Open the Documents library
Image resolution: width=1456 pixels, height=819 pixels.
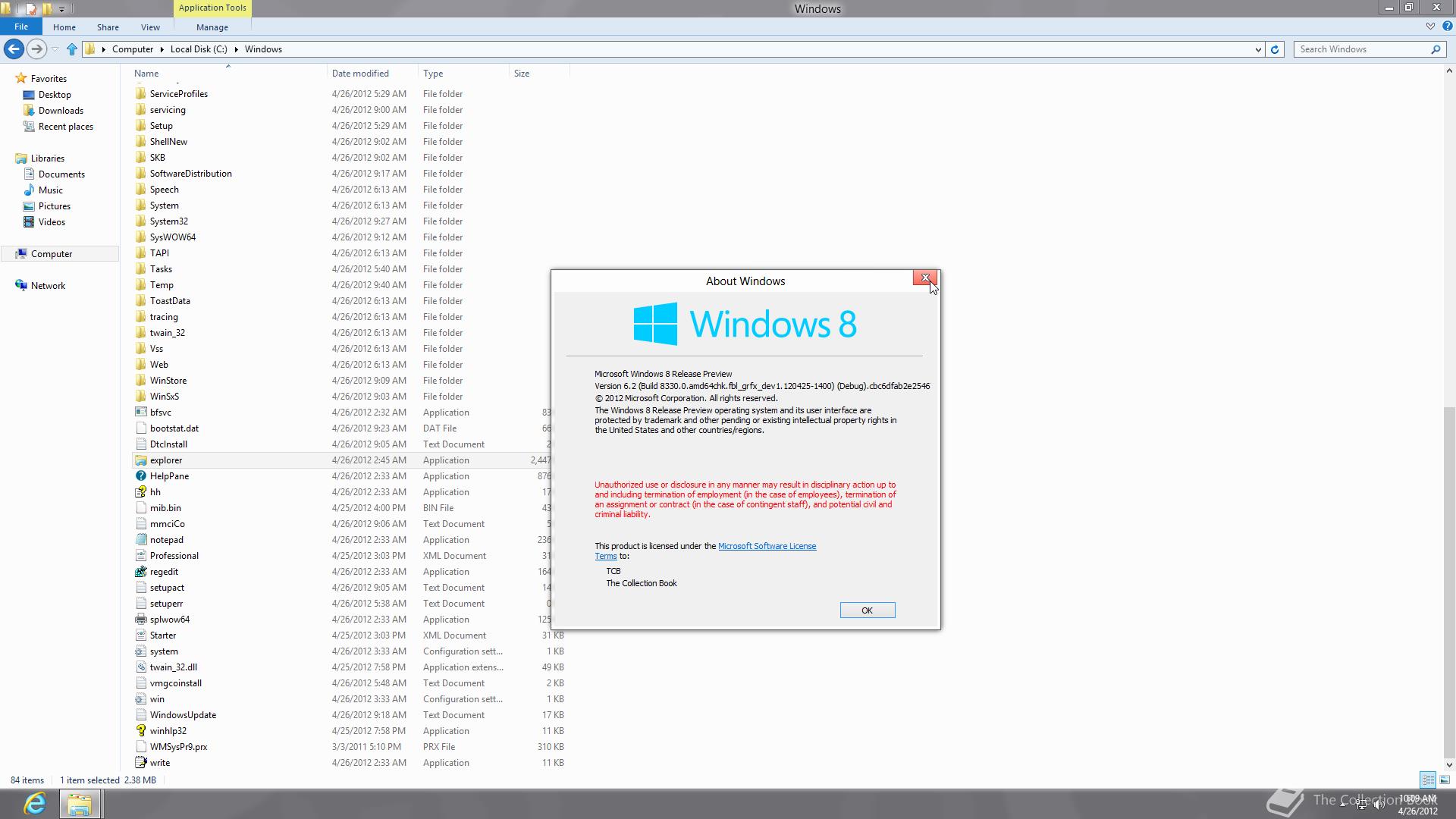click(x=61, y=174)
